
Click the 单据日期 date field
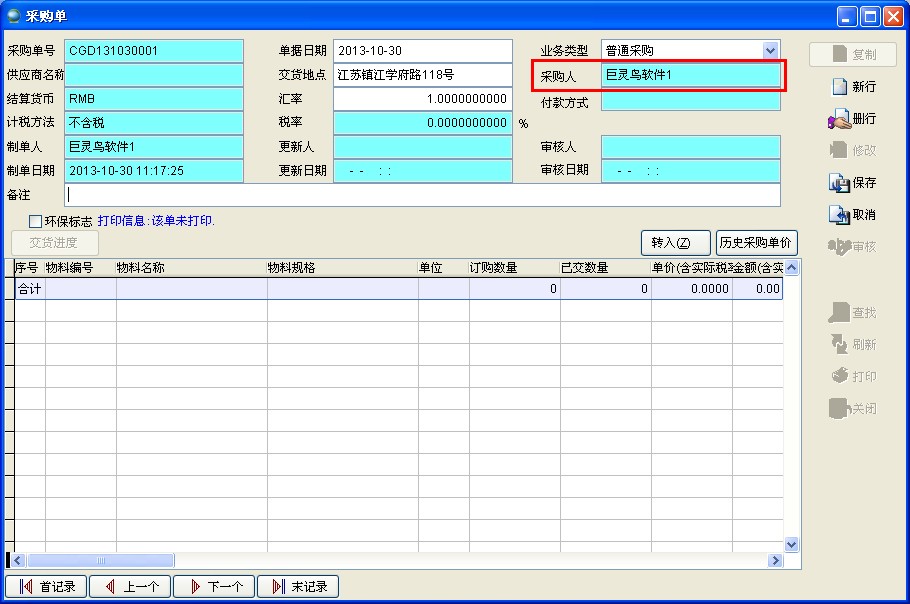422,50
